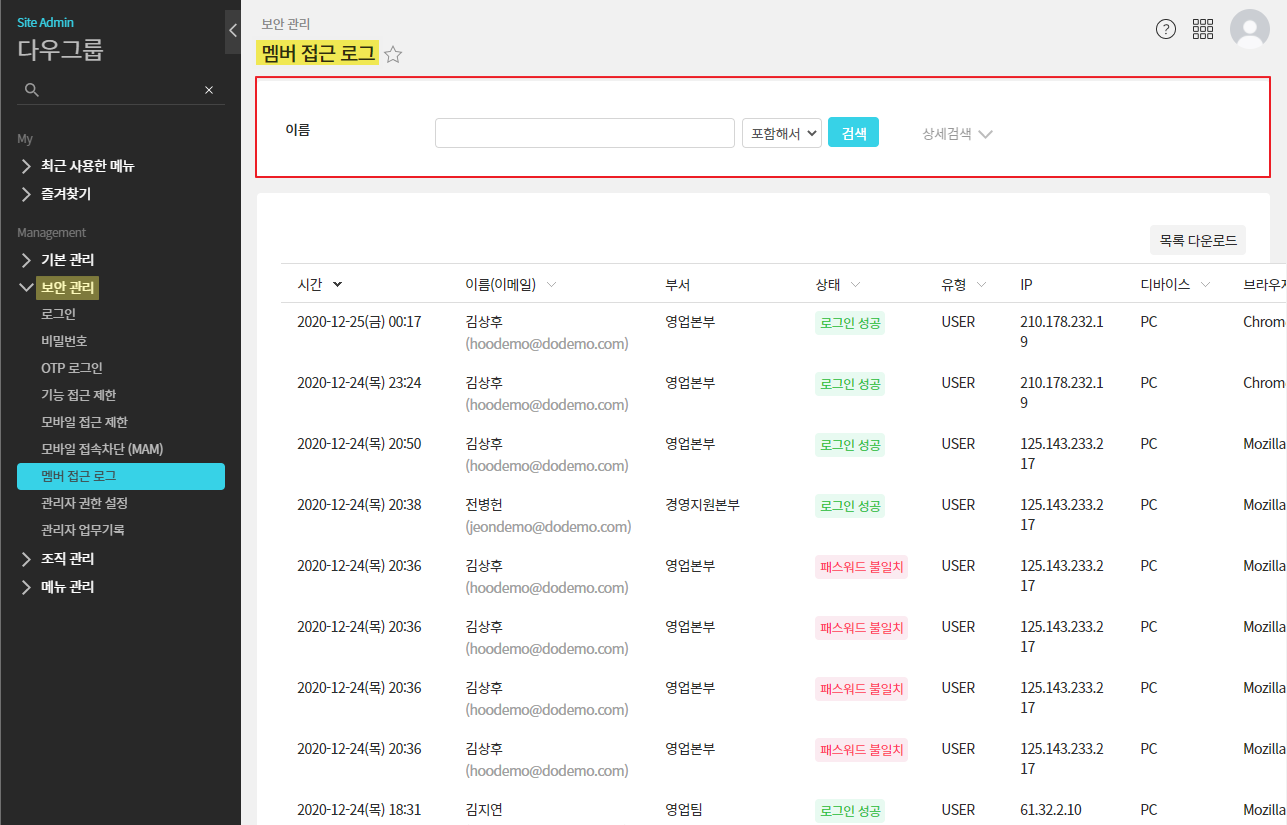Sort log by 시간 column arrow
The width and height of the screenshot is (1287, 825).
337,285
